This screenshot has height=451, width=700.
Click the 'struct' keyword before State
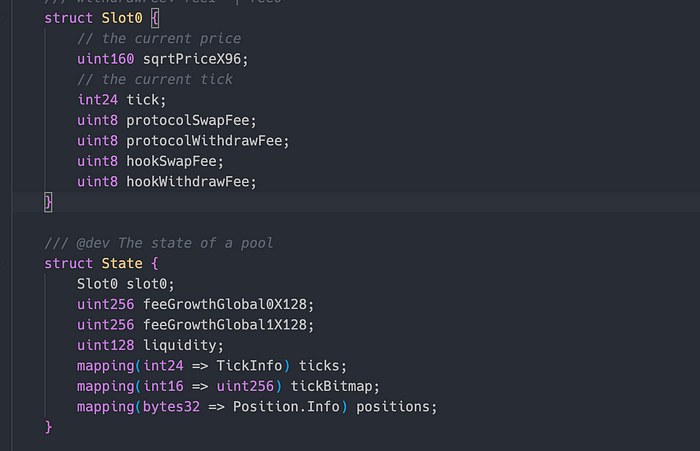coord(69,263)
